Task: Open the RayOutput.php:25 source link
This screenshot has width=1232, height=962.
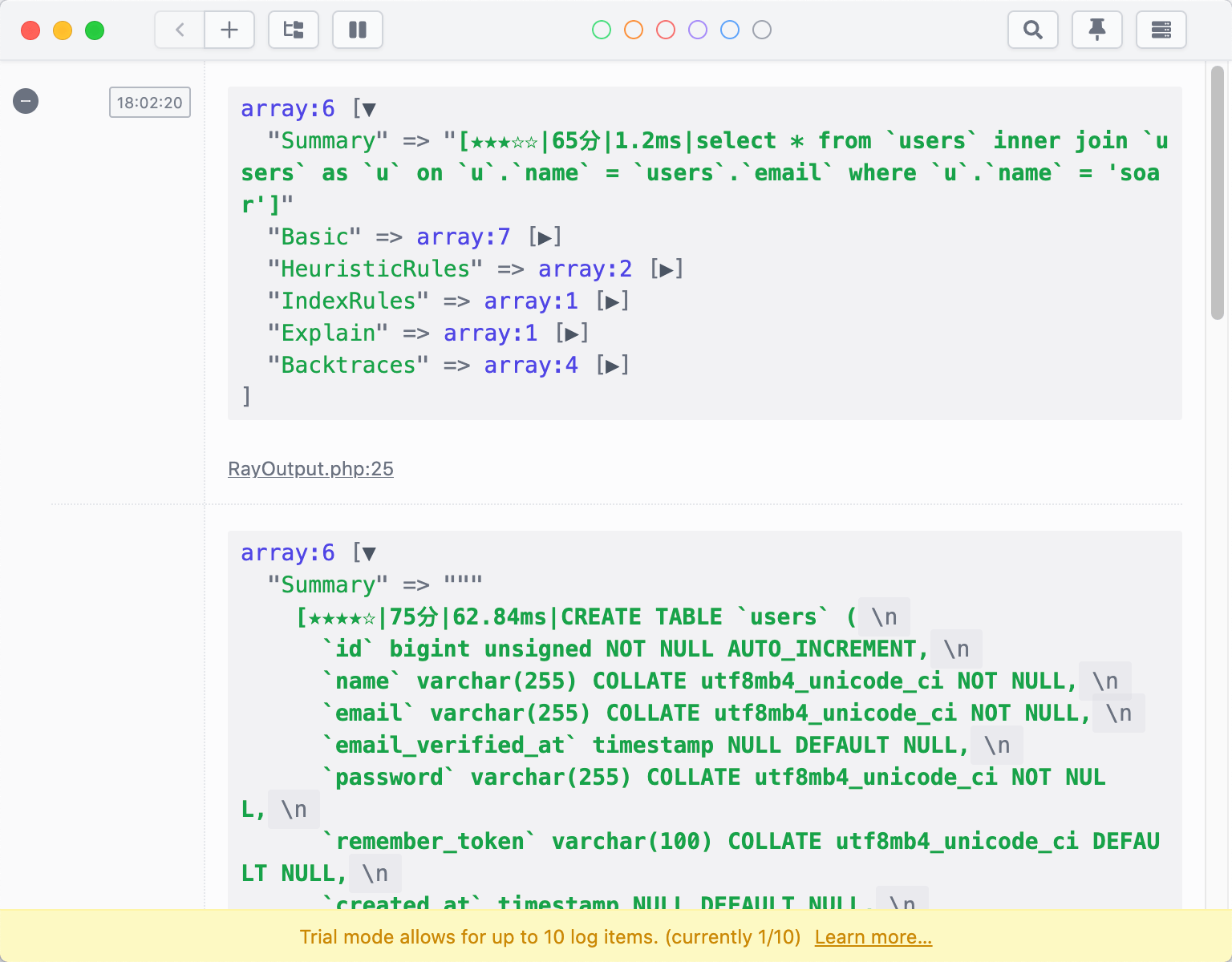Action: click(x=310, y=469)
